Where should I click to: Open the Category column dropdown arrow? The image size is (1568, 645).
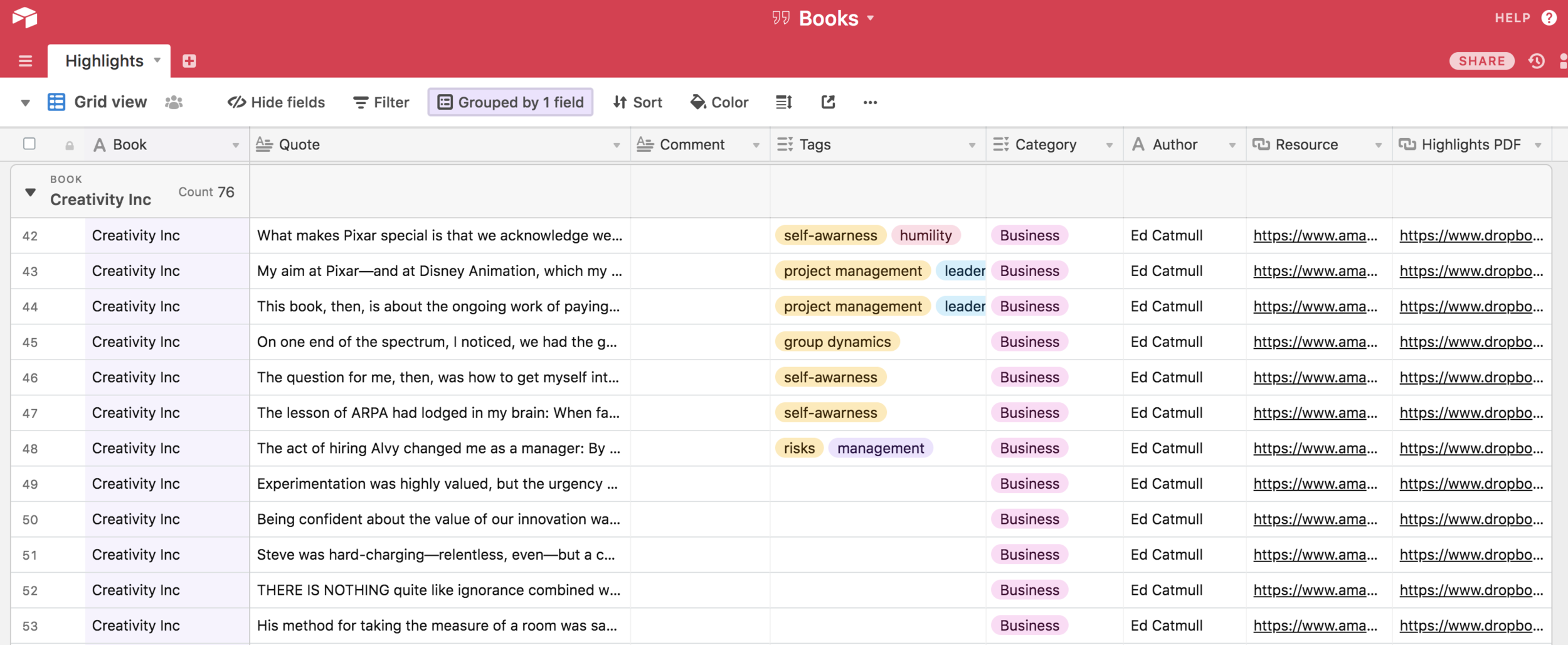click(1110, 146)
